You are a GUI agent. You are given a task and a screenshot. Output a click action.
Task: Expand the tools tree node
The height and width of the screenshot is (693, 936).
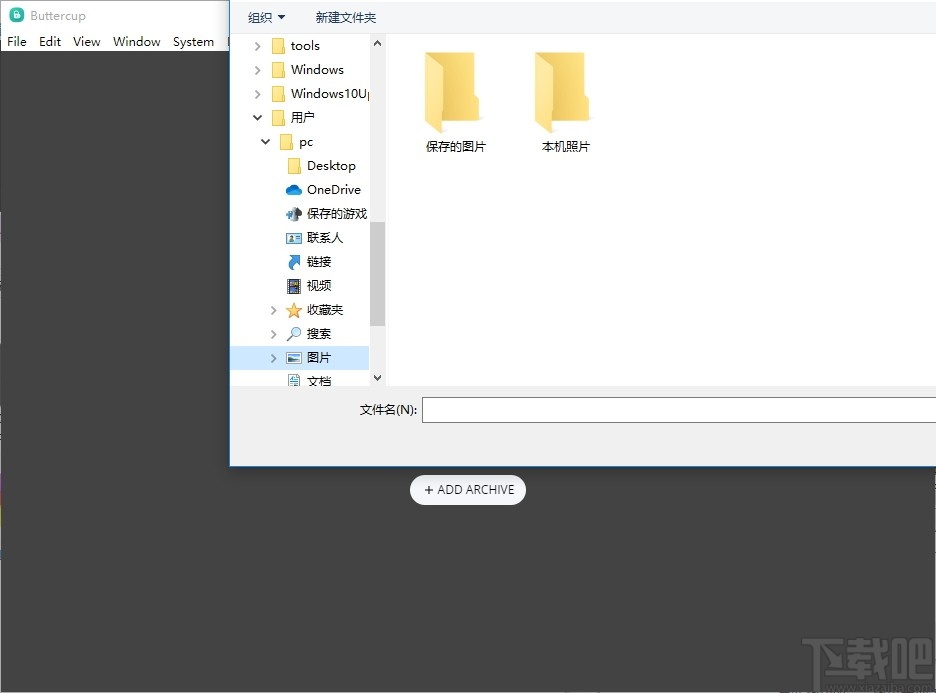tap(258, 45)
